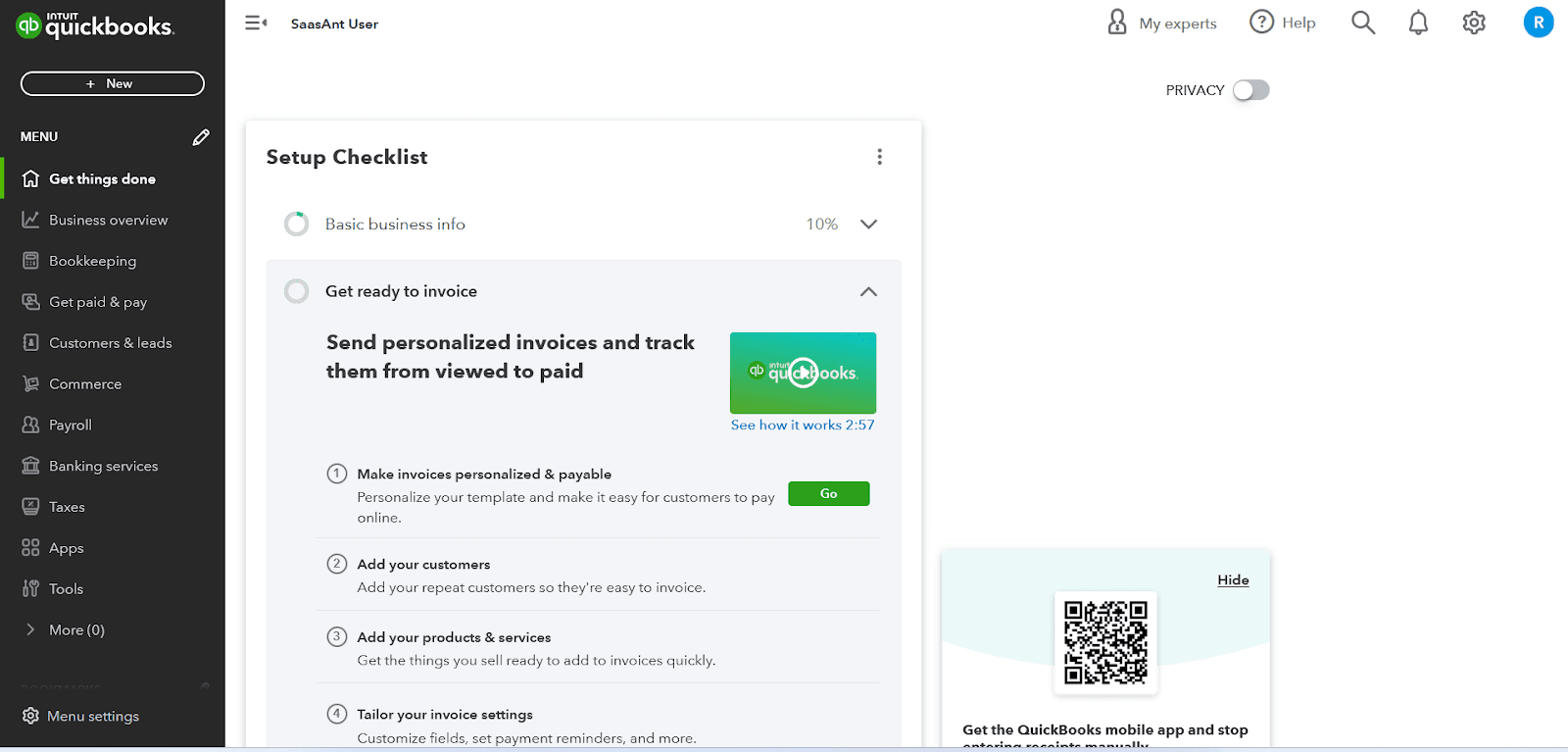This screenshot has width=1568, height=752.
Task: Click the Business overview chart icon
Action: click(x=30, y=220)
